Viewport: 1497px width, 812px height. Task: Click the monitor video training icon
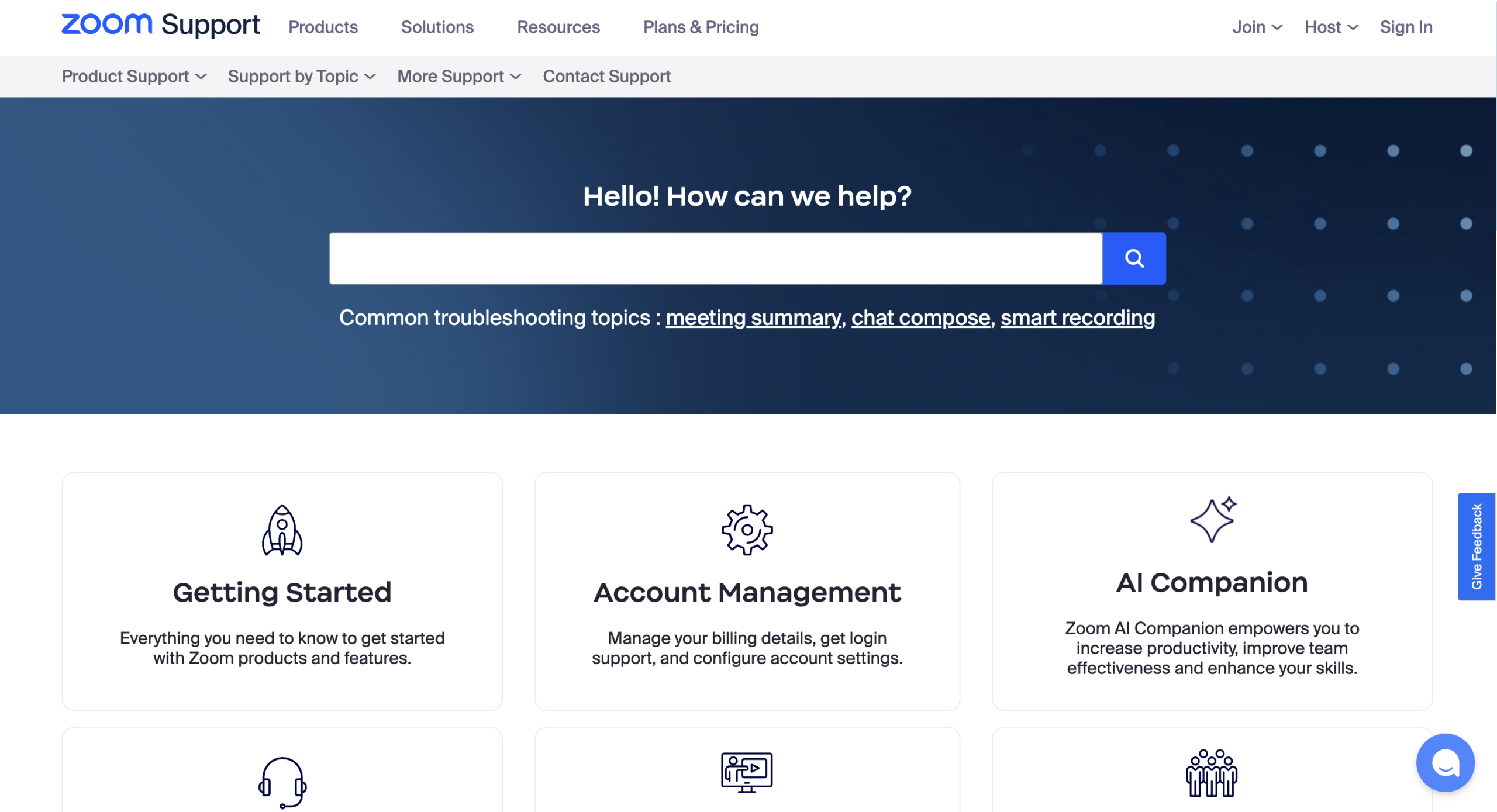(x=747, y=773)
